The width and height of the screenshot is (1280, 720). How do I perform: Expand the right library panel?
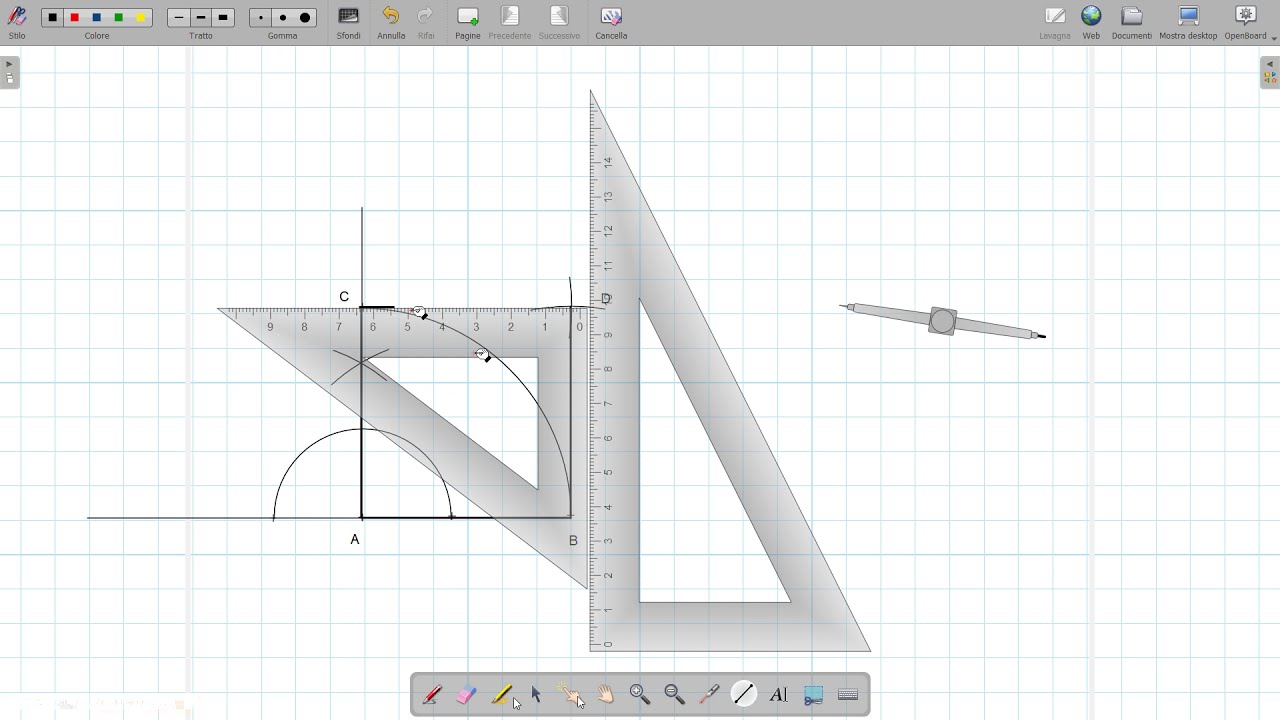(1269, 73)
